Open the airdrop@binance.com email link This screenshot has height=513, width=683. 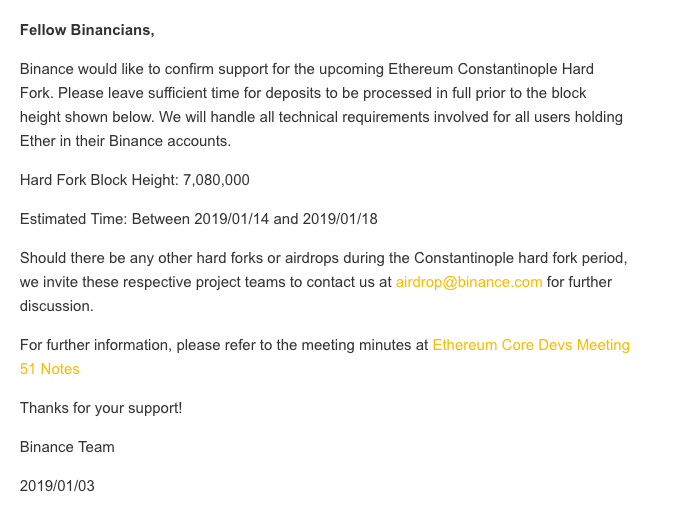469,282
